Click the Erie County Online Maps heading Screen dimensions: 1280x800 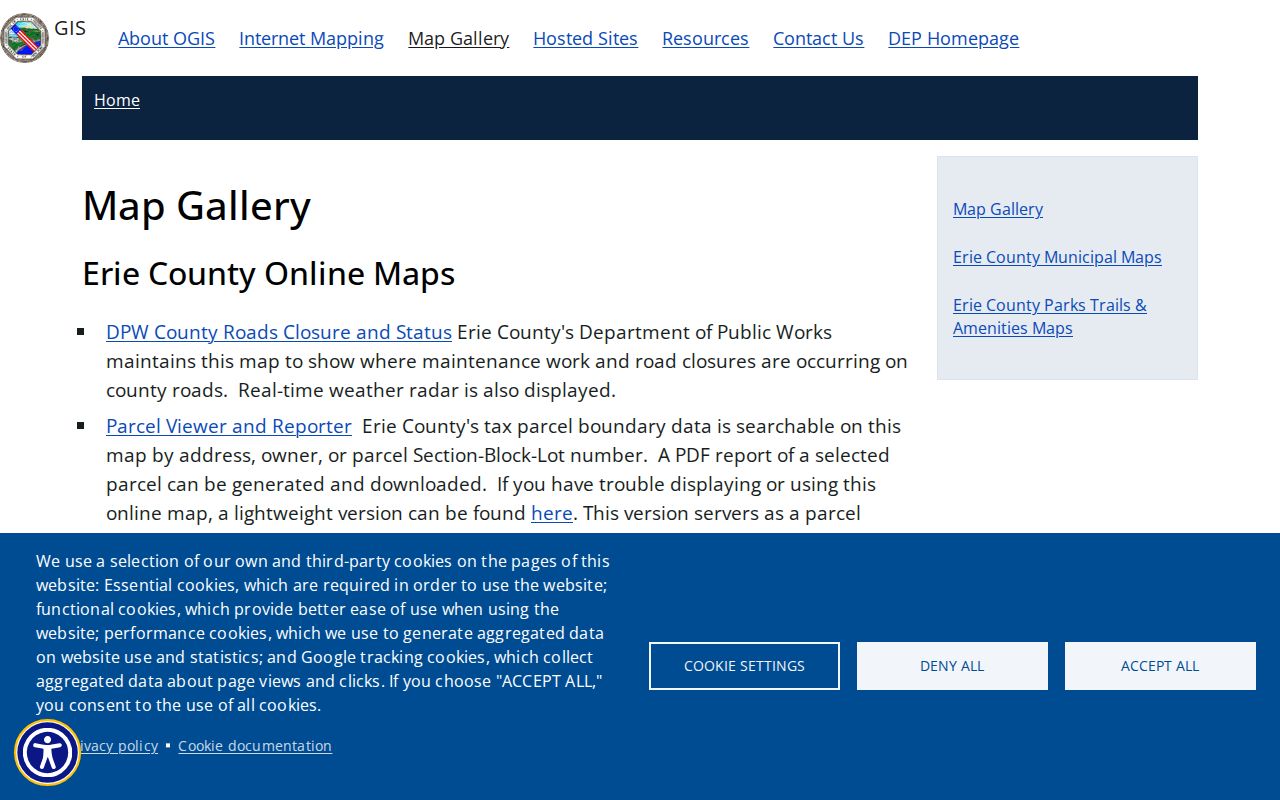pos(269,274)
